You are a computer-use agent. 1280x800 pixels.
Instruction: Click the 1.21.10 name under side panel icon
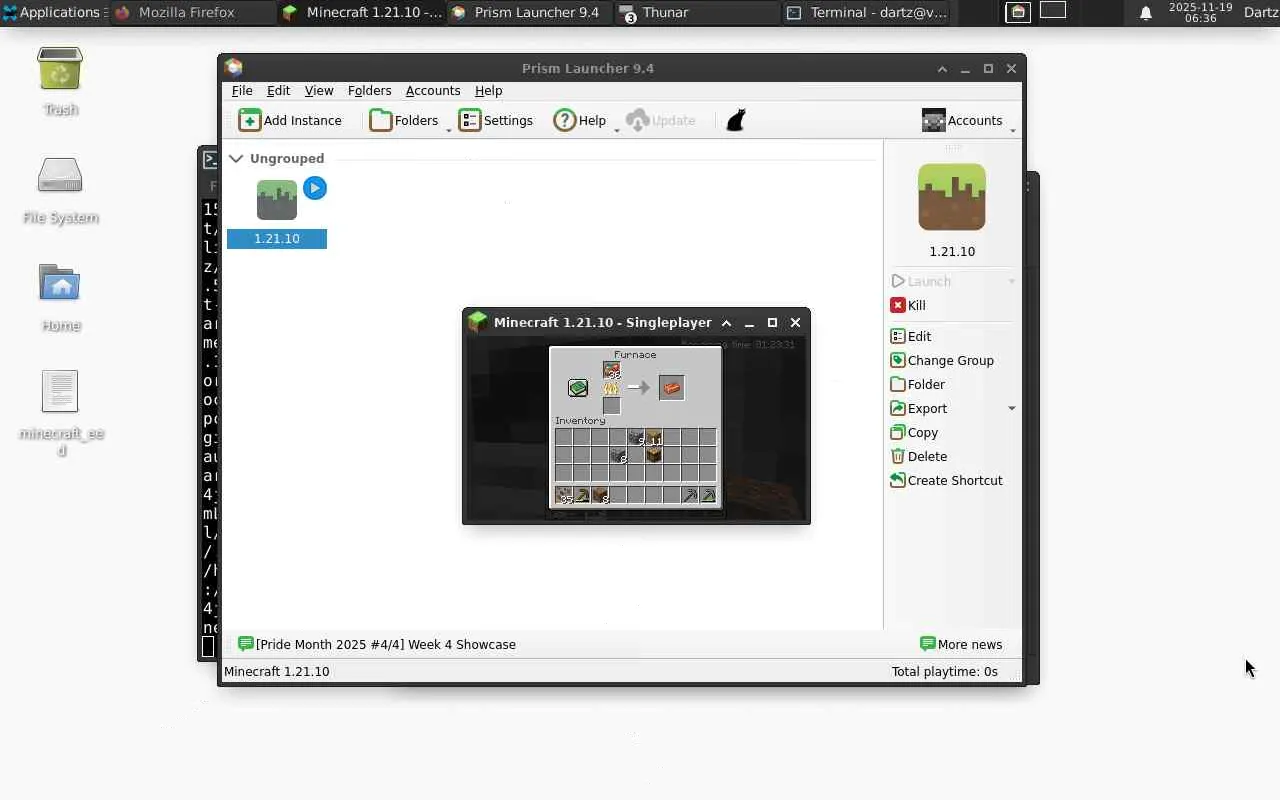pos(952,251)
